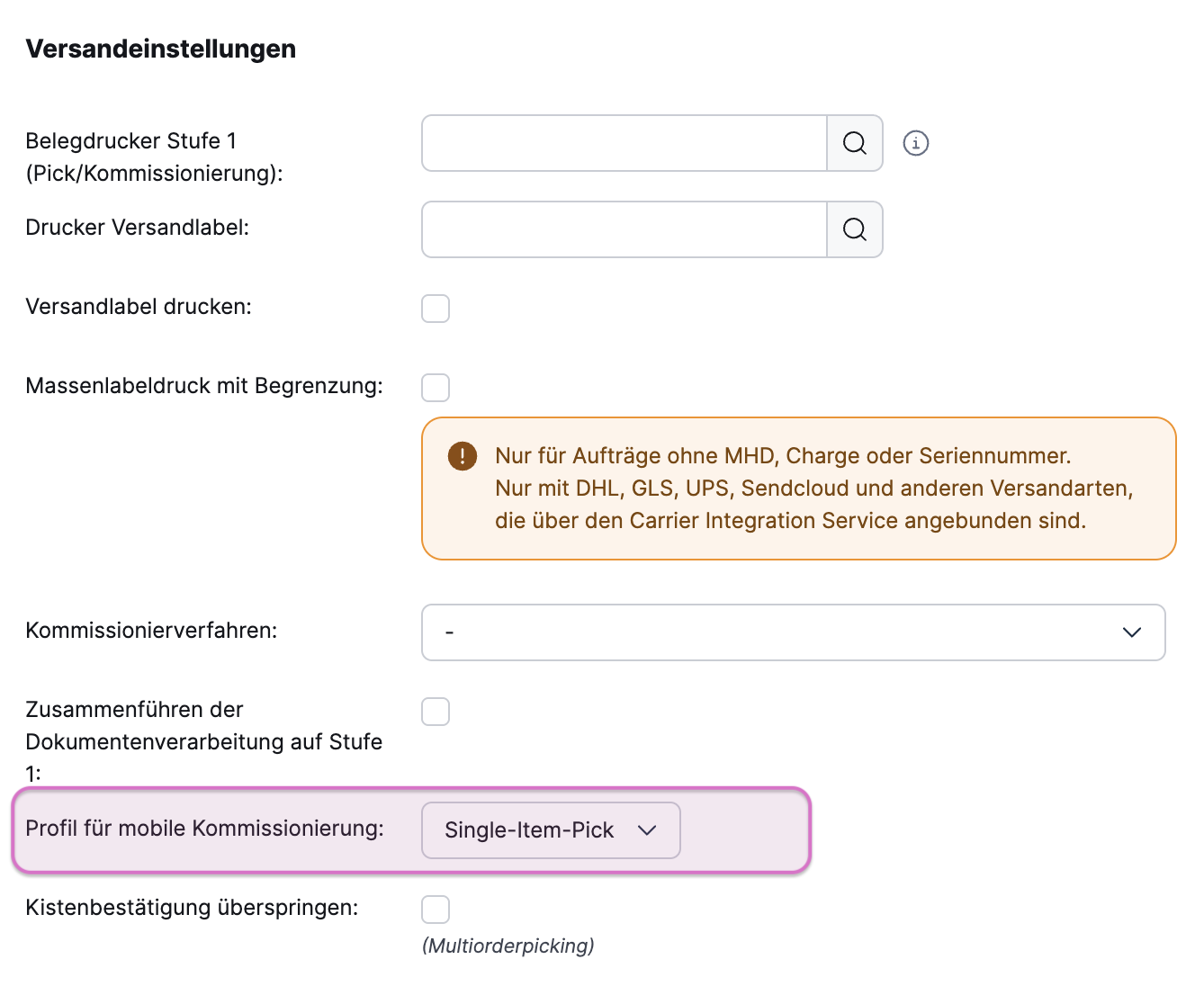Viewport: 1204px width, 995px height.
Task: Click the Versandeinstellungen heading
Action: tap(160, 49)
